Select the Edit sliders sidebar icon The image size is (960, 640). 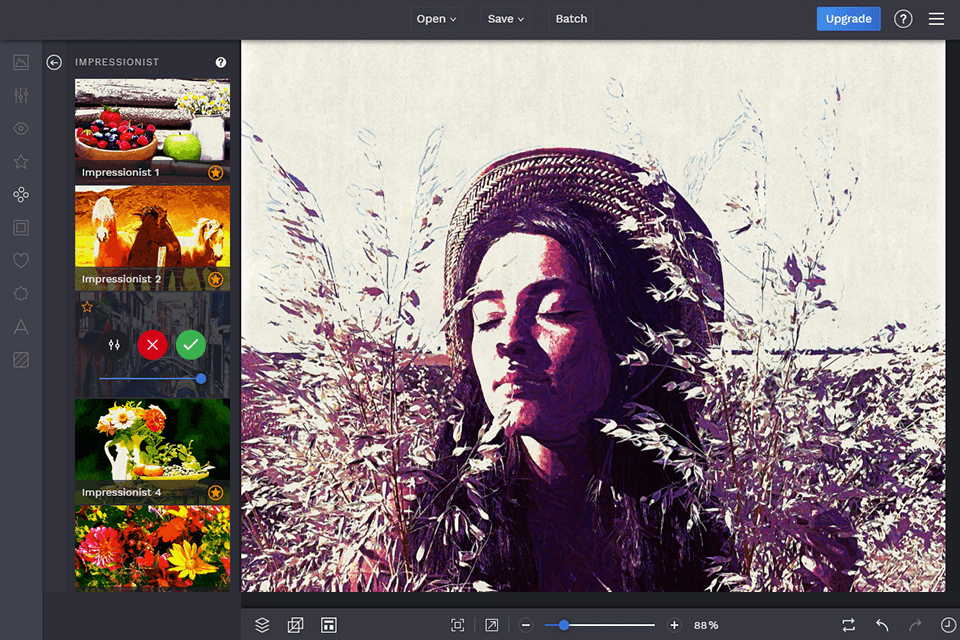tap(21, 95)
